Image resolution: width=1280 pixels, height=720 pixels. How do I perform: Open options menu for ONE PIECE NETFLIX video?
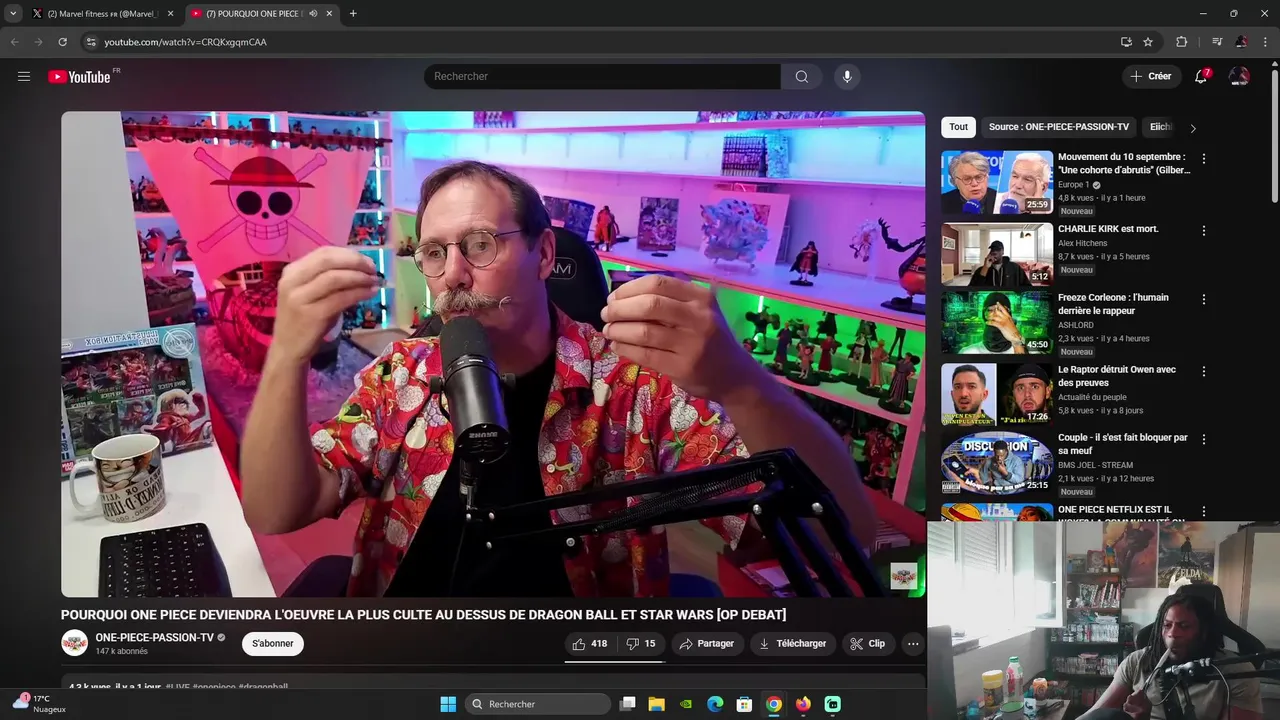coord(1204,511)
